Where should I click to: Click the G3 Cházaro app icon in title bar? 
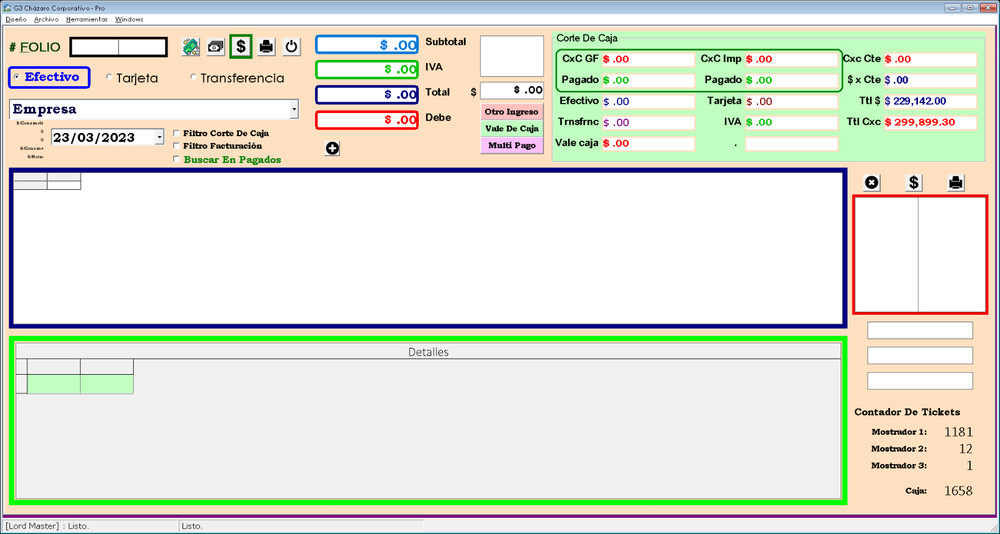point(7,8)
